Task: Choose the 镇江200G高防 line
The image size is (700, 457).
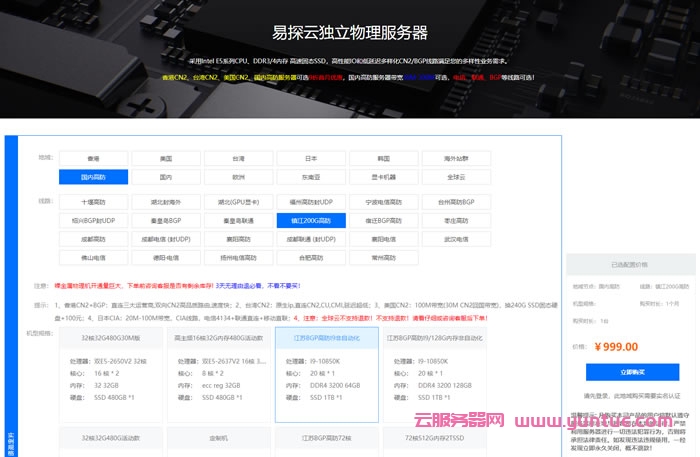Action: pyautogui.click(x=310, y=220)
